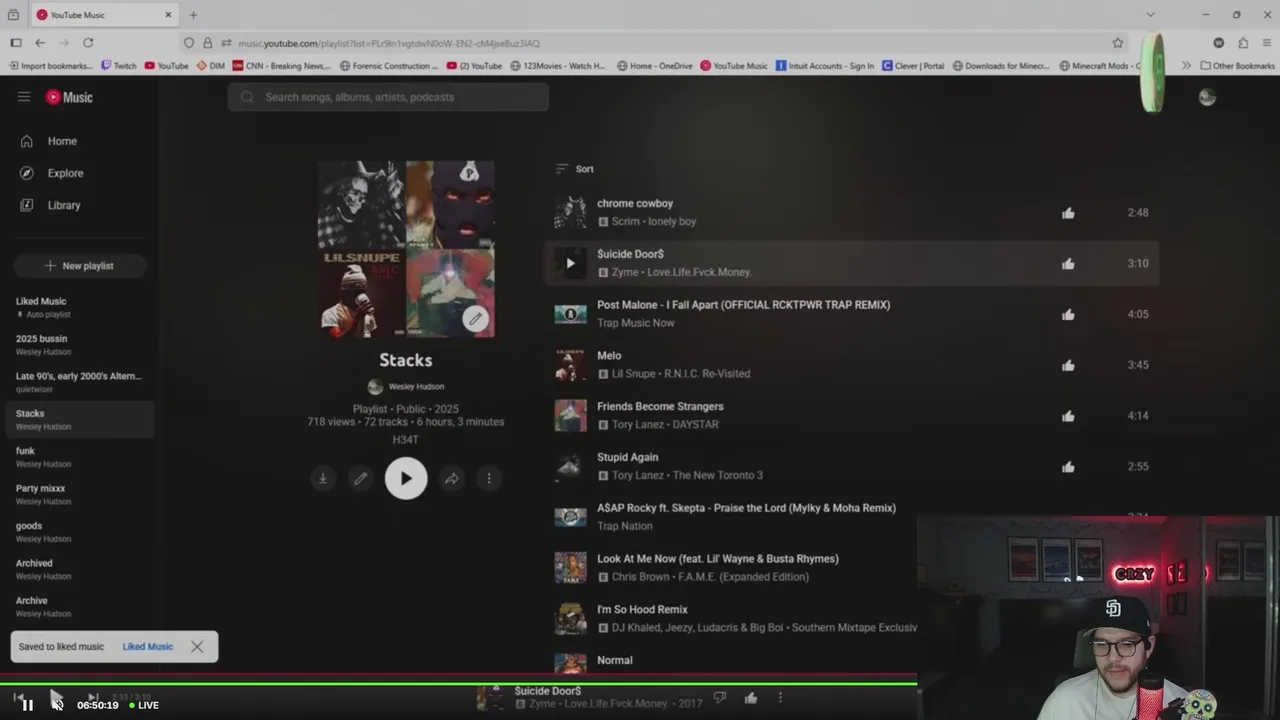Viewport: 1280px width, 720px height.
Task: Click the pencil overlay on the playlist artwork
Action: coord(475,319)
